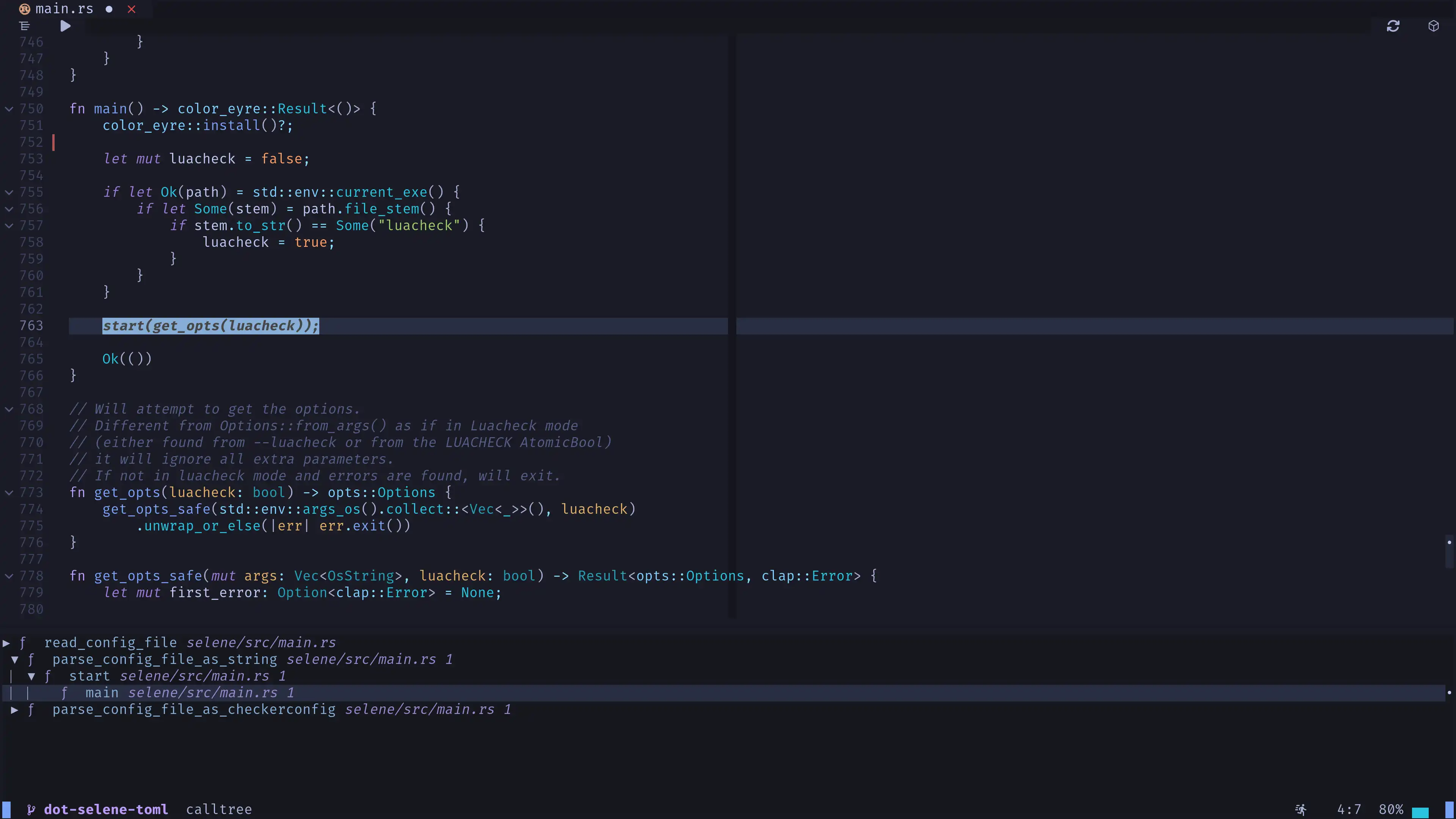Click the cube package icon at top right
1456x819 pixels.
coord(1433,26)
